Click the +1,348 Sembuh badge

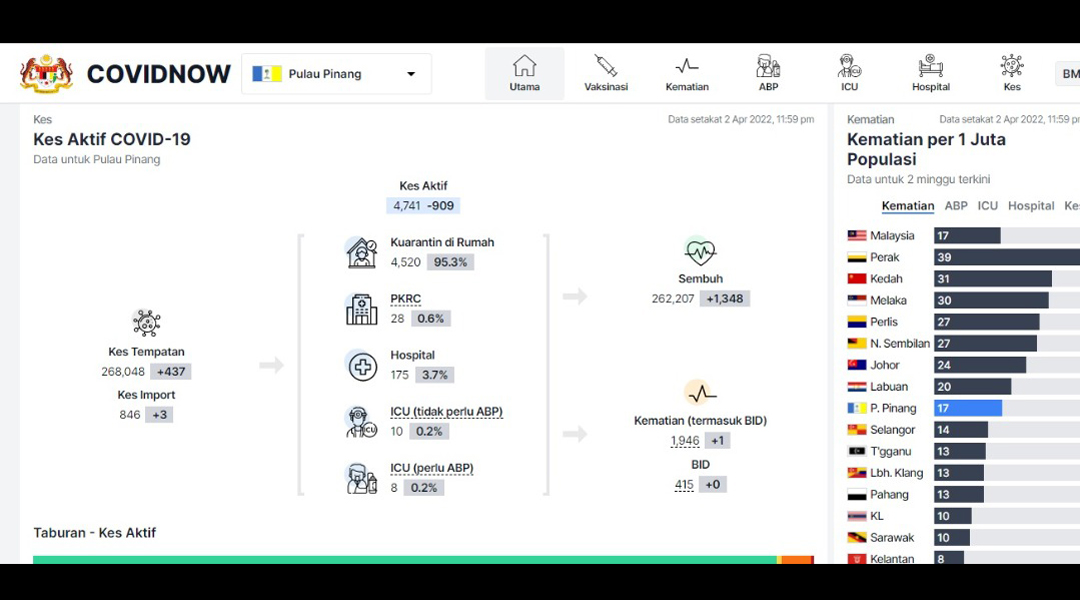(725, 298)
